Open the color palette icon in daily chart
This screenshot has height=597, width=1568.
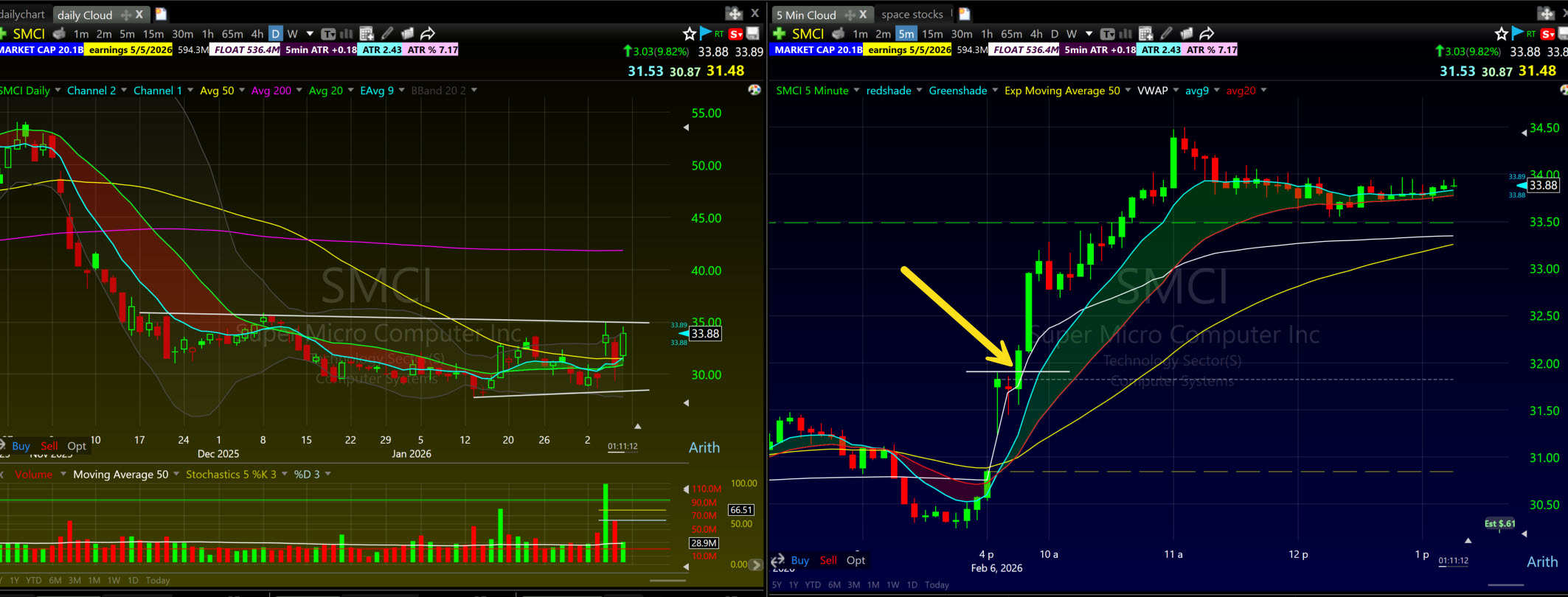[x=754, y=90]
